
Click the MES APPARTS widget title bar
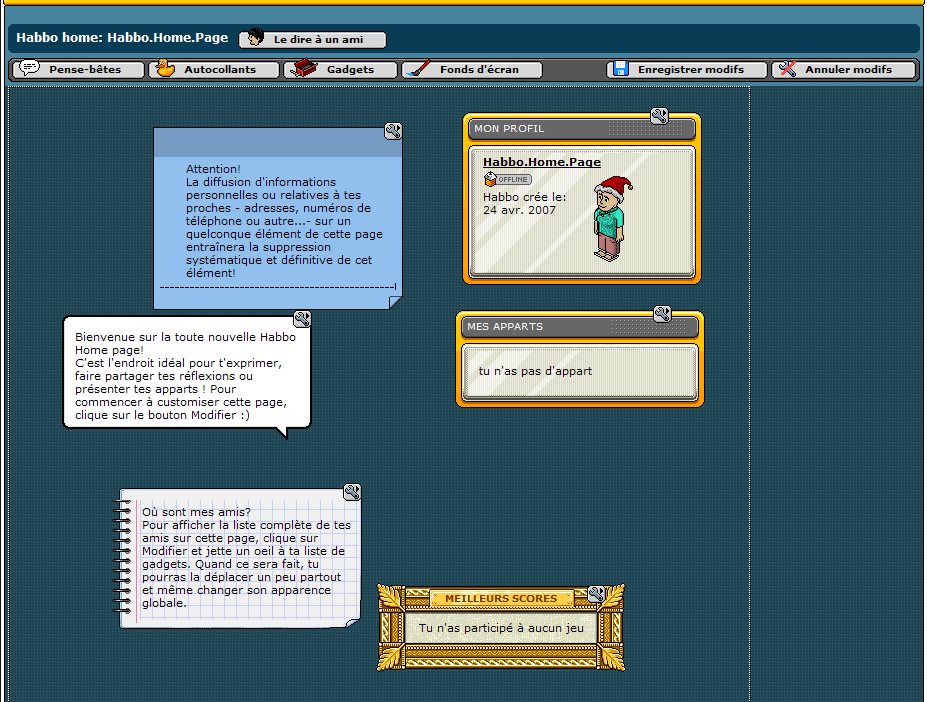[579, 326]
